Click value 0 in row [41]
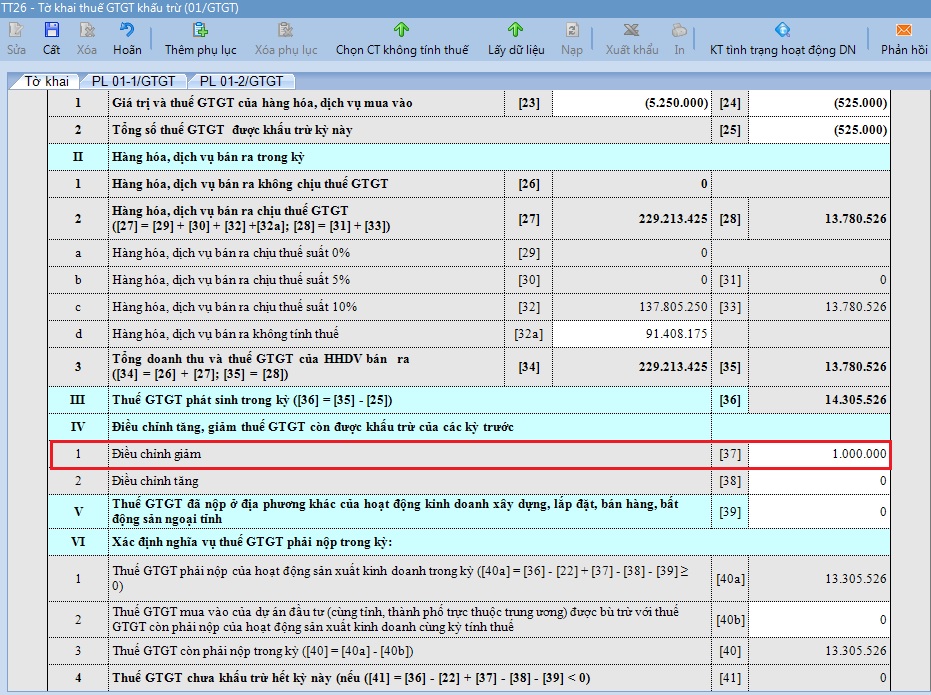Image resolution: width=931 pixels, height=695 pixels. click(x=882, y=678)
